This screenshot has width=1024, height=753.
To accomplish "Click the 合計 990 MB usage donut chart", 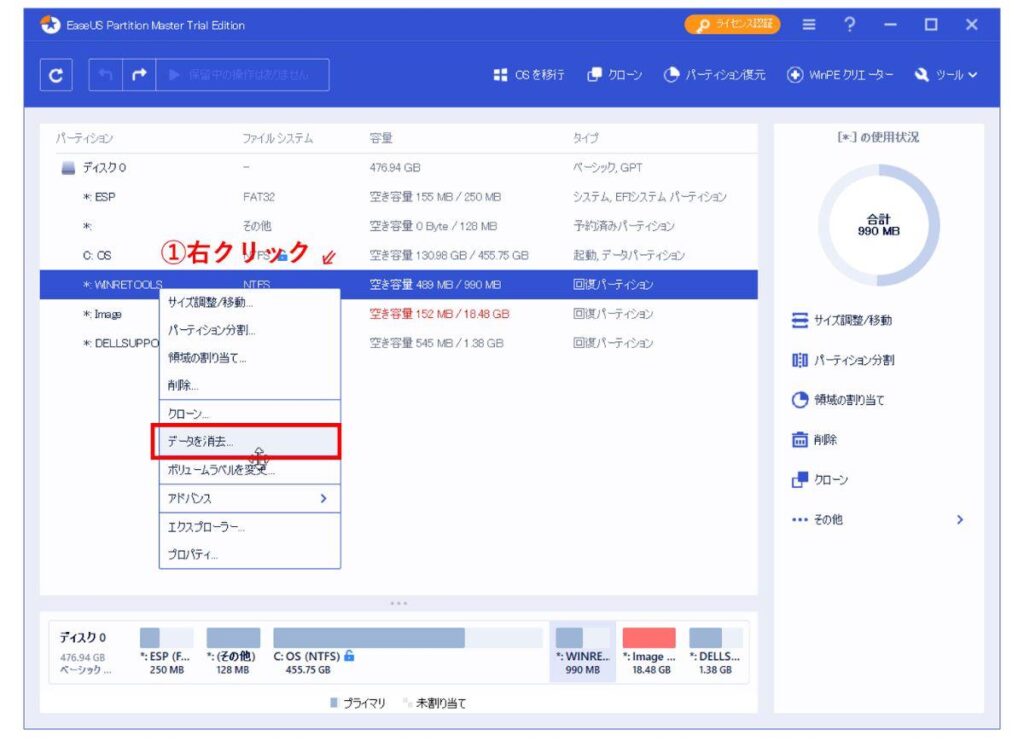I will tap(878, 225).
